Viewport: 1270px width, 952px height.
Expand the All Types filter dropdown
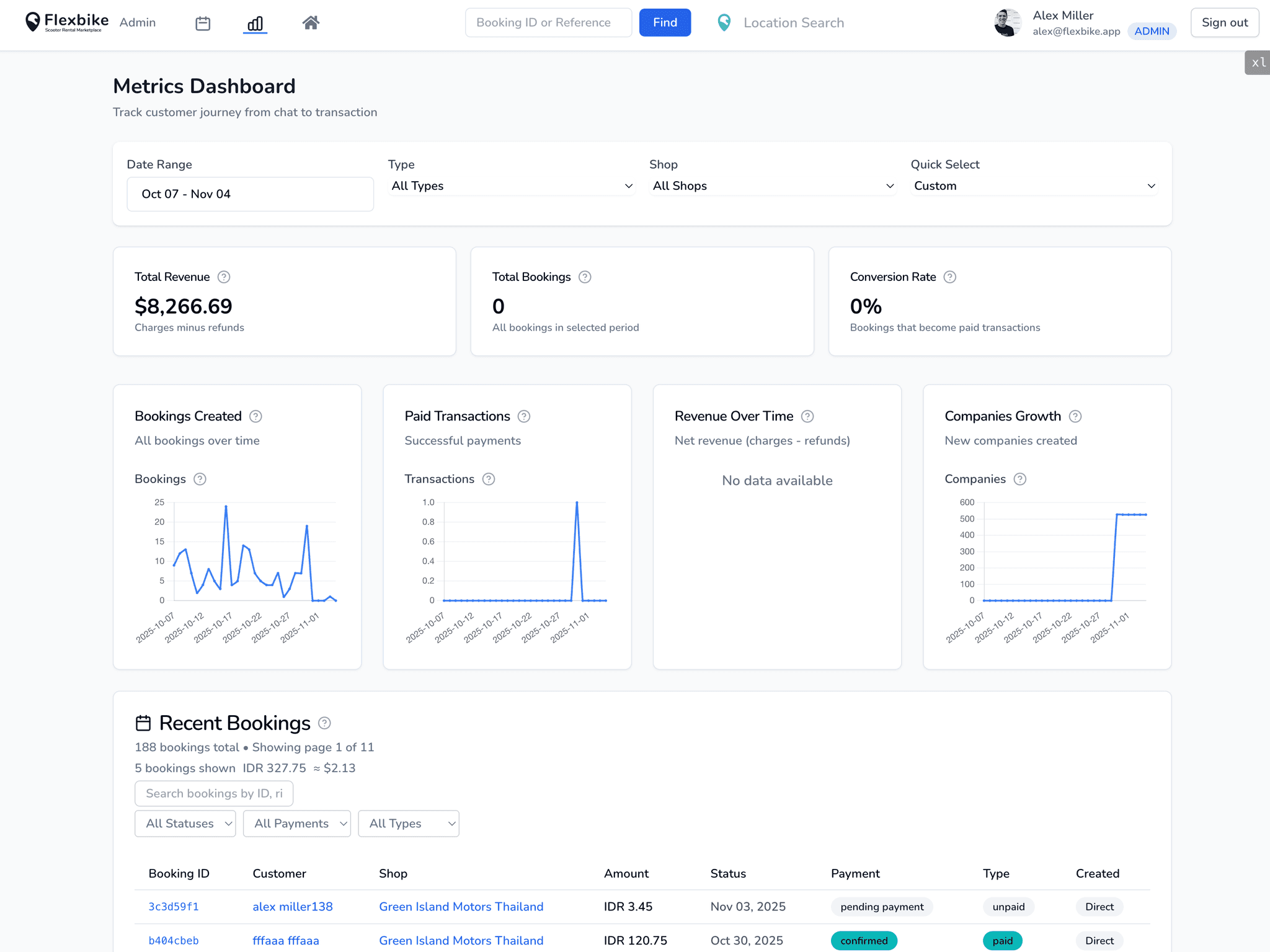pos(512,186)
